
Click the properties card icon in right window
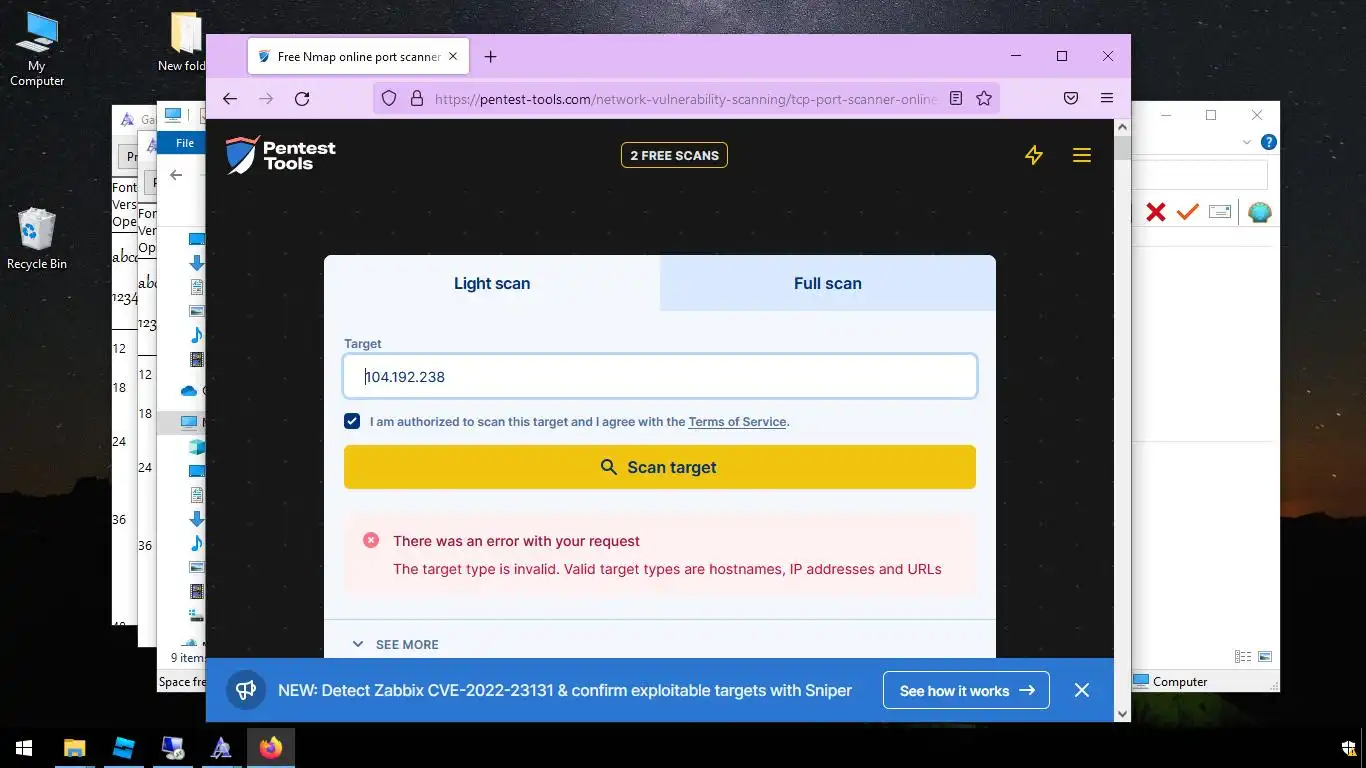click(1220, 211)
